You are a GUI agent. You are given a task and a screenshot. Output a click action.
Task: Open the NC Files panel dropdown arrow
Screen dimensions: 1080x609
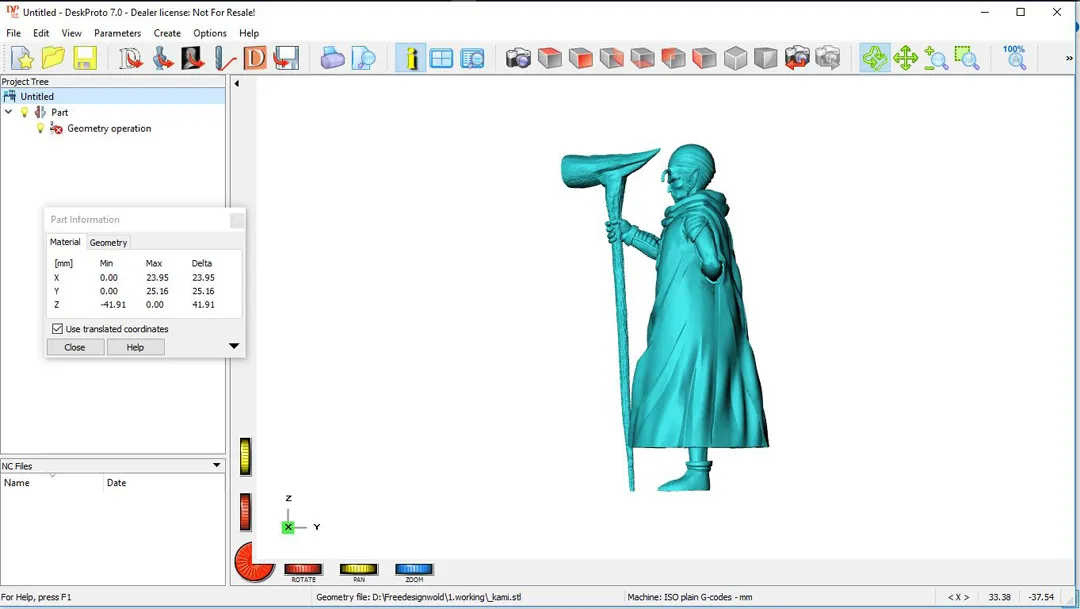click(x=216, y=466)
